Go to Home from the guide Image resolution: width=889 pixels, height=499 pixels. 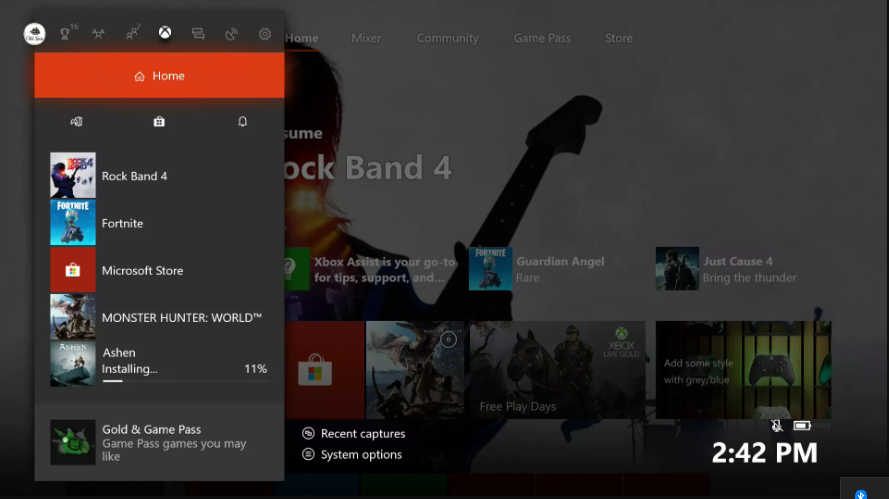159,75
